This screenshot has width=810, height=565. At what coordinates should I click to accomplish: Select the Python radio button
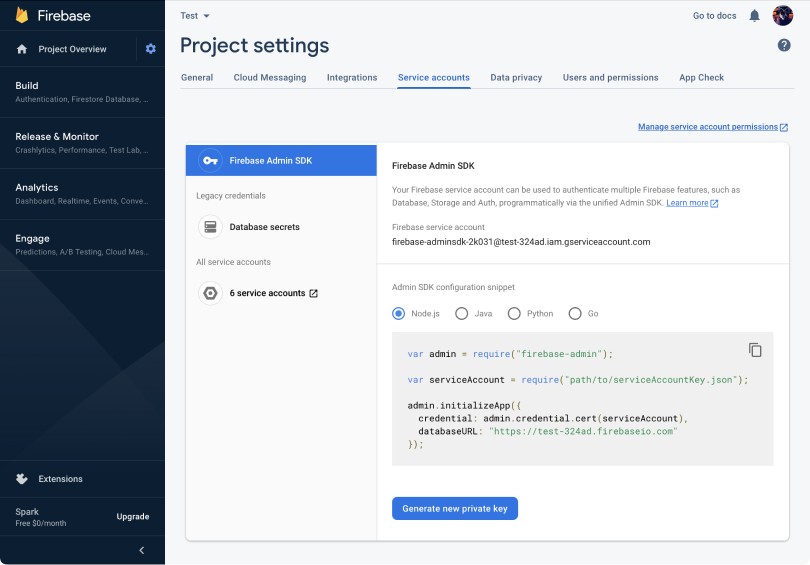pyautogui.click(x=514, y=313)
